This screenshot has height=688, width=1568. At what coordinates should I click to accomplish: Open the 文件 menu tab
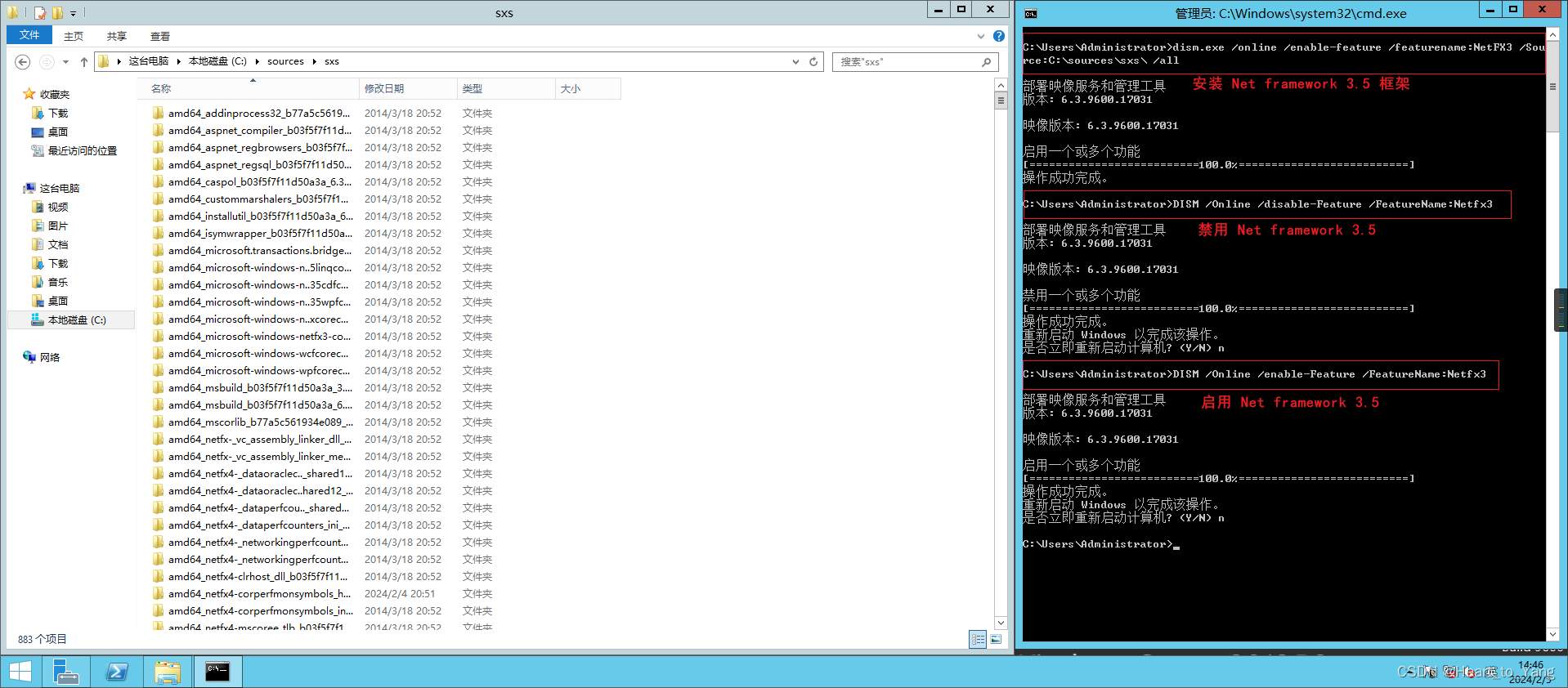[x=29, y=35]
